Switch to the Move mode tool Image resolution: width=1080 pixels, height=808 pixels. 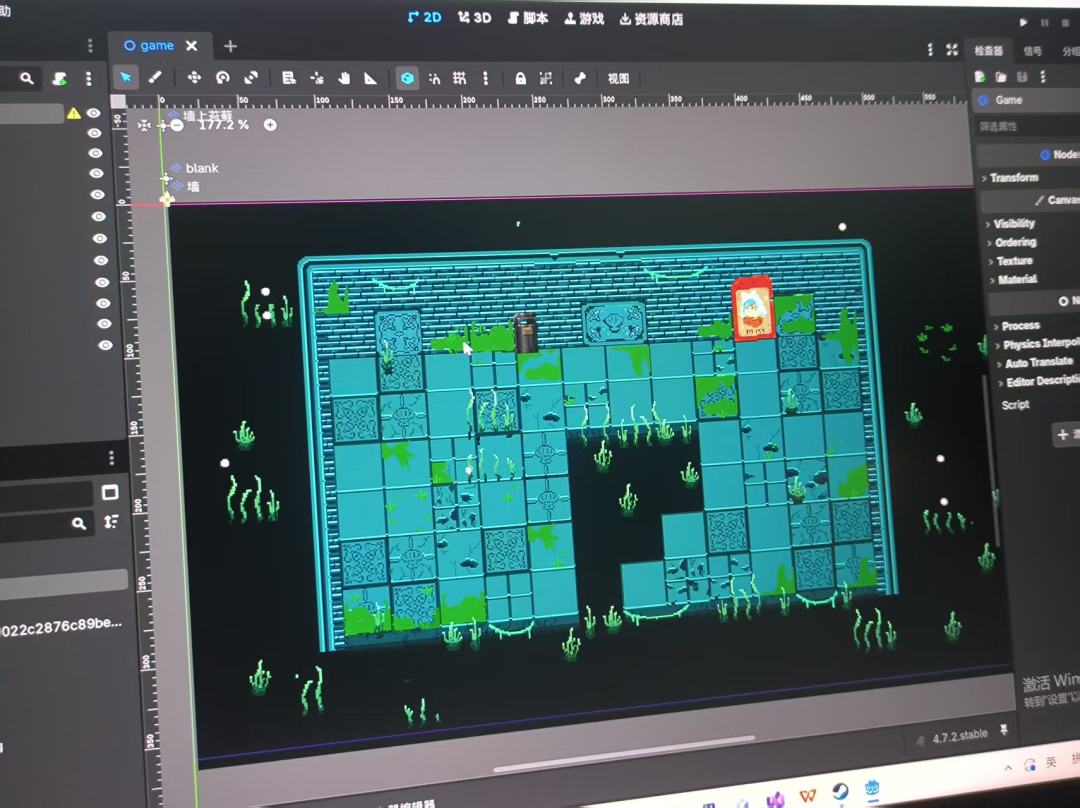coord(194,77)
